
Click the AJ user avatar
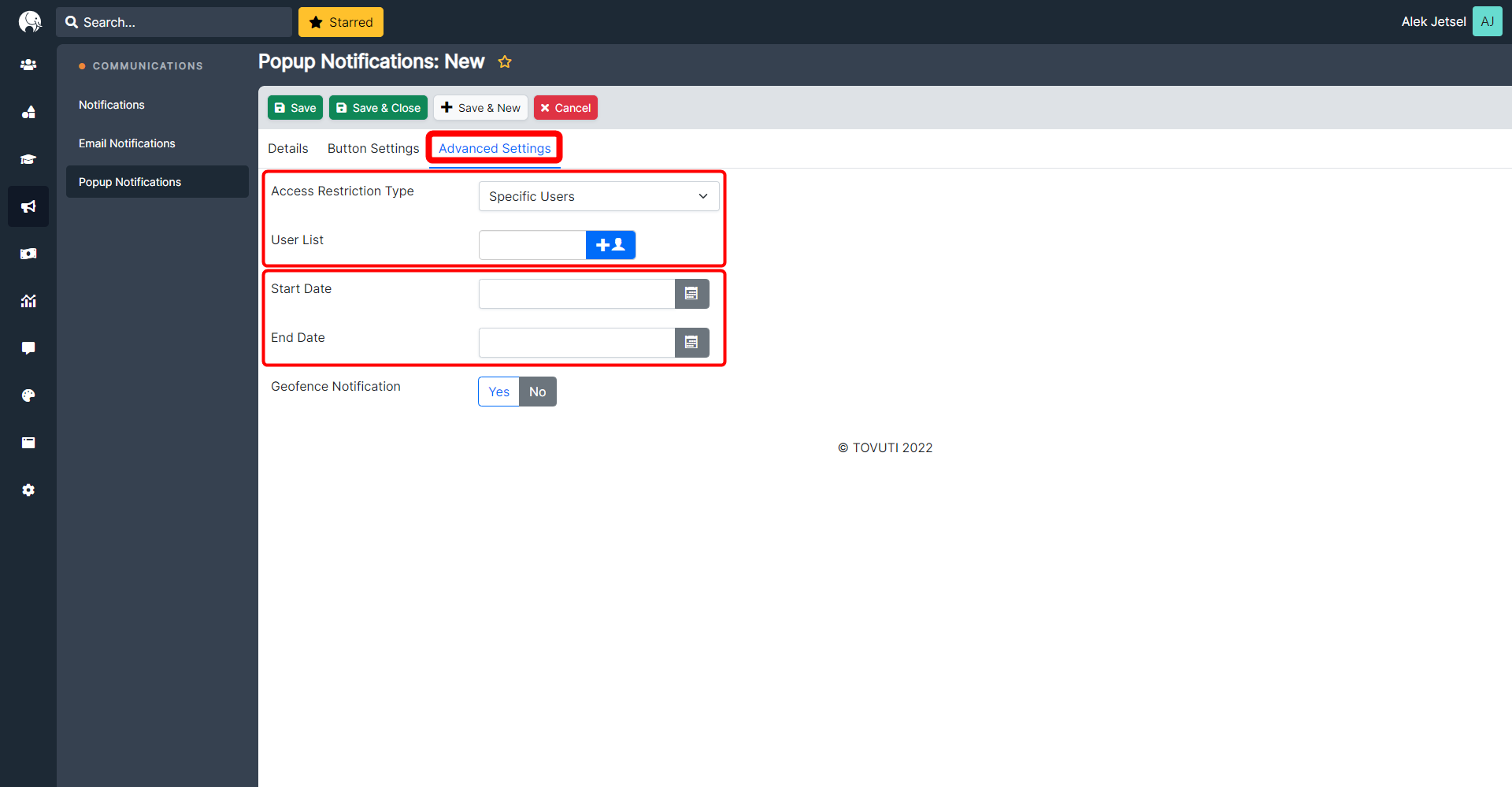[1487, 21]
